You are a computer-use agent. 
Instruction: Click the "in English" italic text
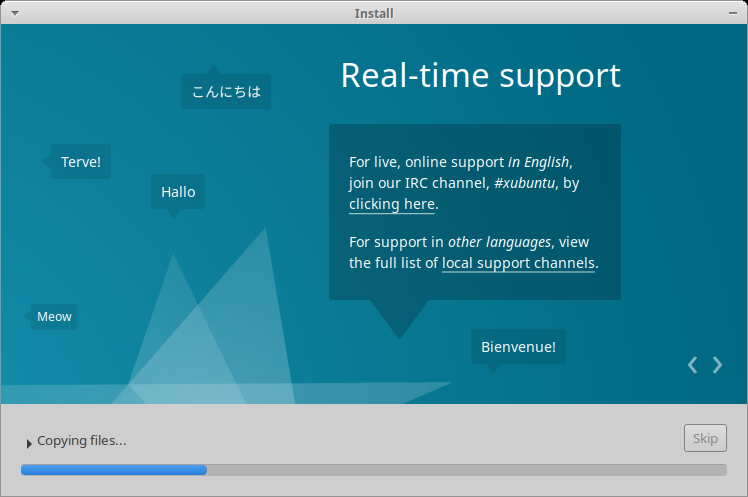click(x=539, y=161)
